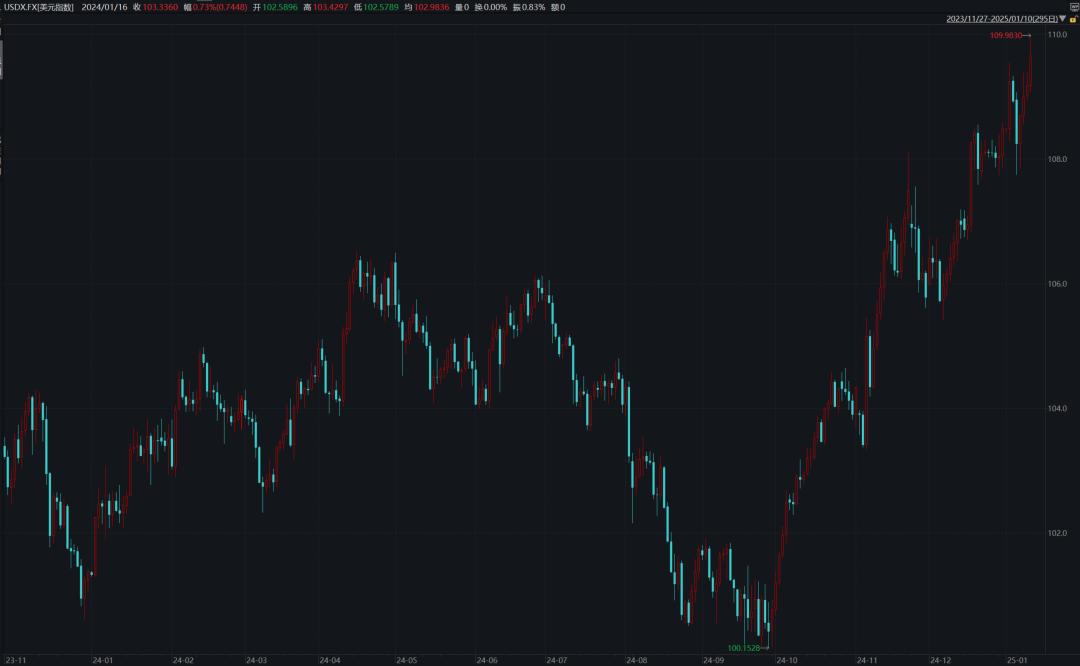Click the 收 (close) price value 103.3360
The image size is (1080, 666).
click(x=162, y=7)
